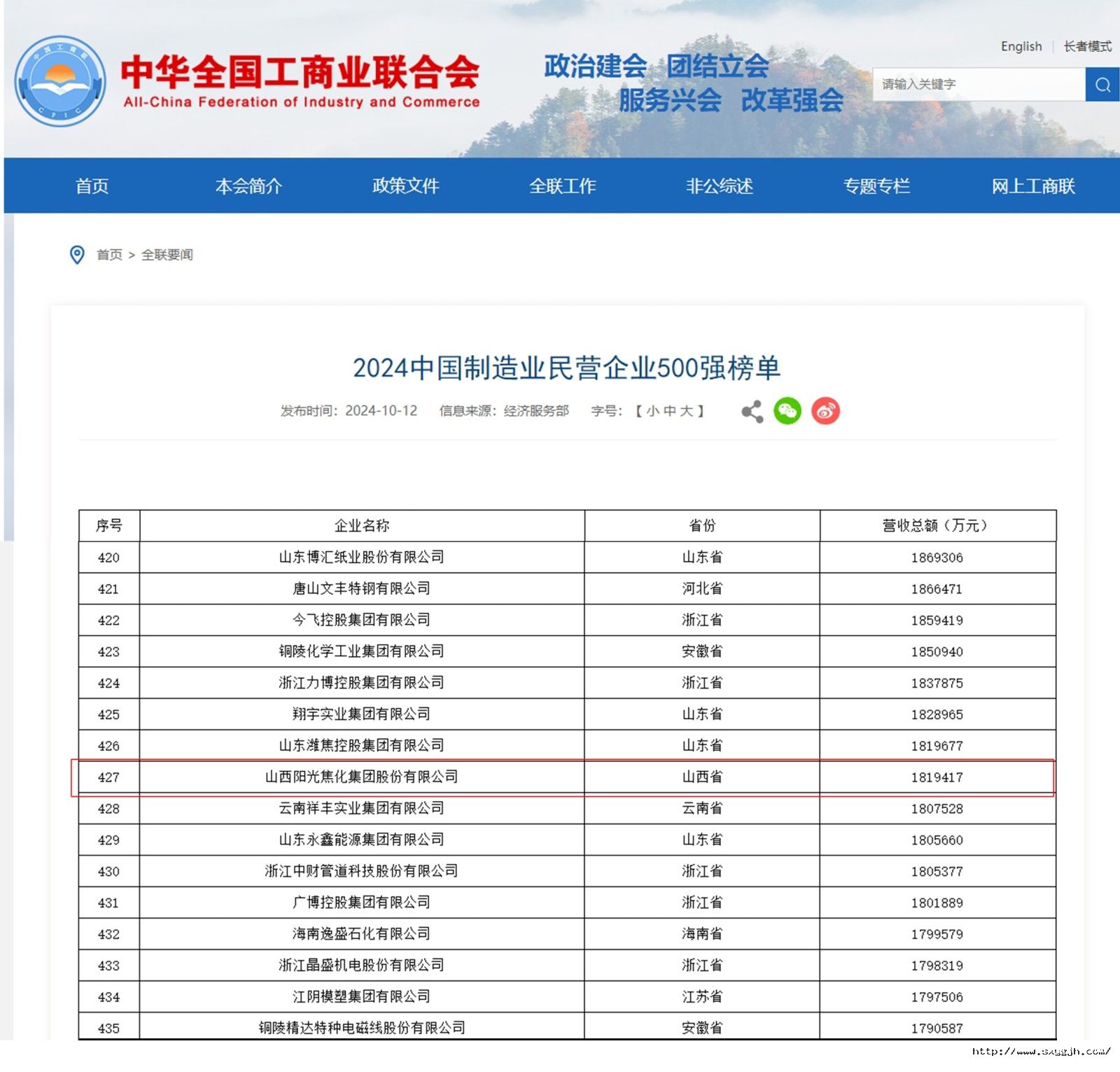Open the 专题专栏 navigation menu
This screenshot has height=1072, width=1120.
pyautogui.click(x=876, y=186)
